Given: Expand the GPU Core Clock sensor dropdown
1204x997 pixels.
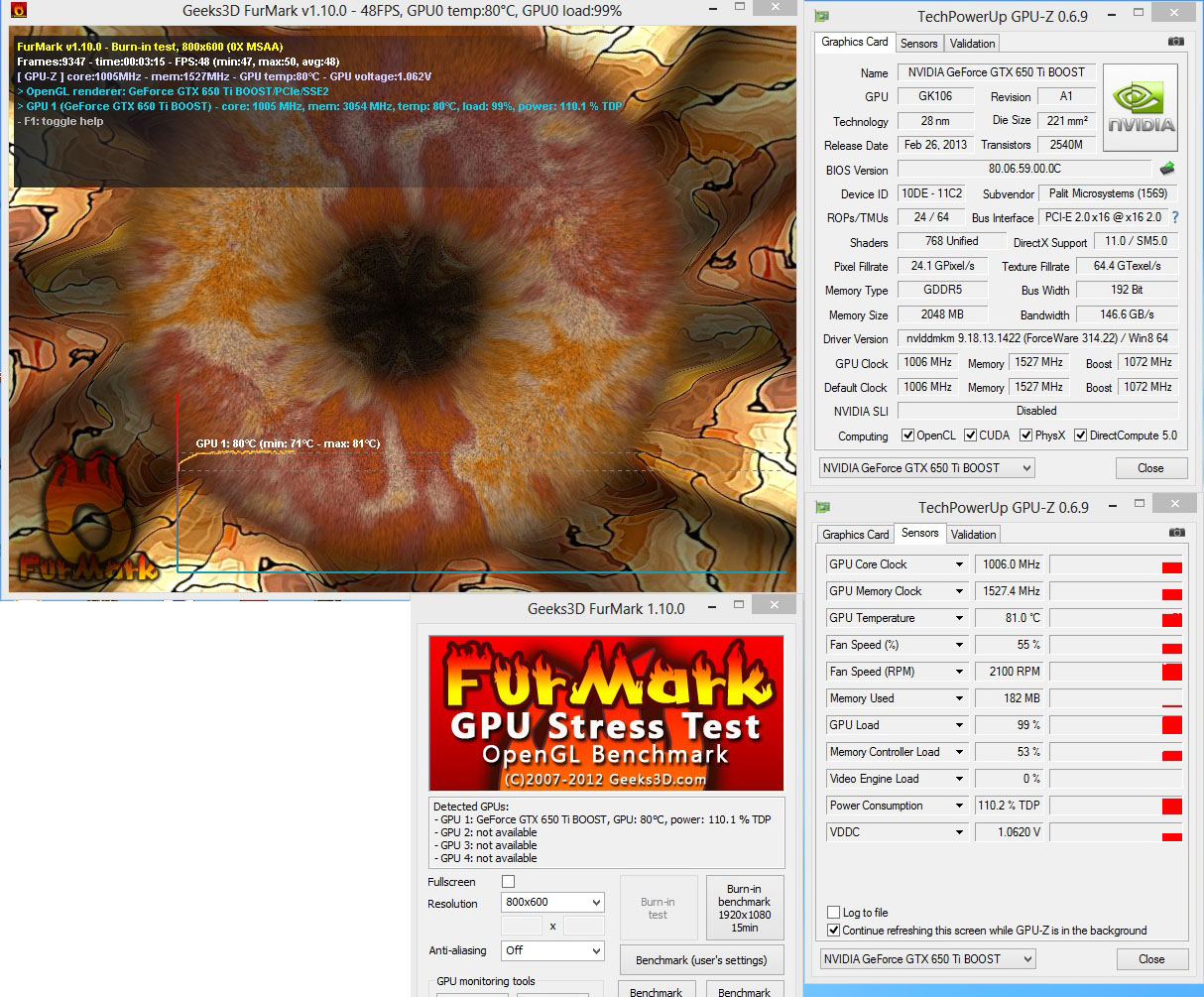Looking at the screenshot, I should [959, 564].
